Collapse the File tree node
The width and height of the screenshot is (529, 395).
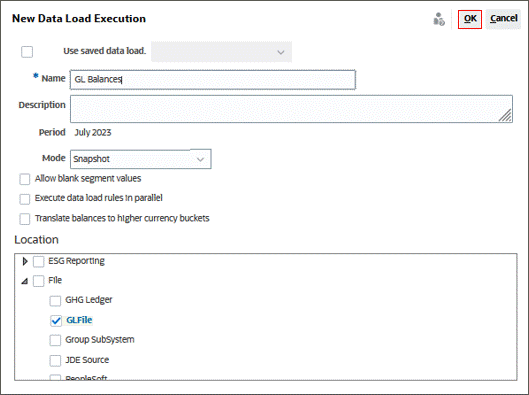[x=25, y=281]
